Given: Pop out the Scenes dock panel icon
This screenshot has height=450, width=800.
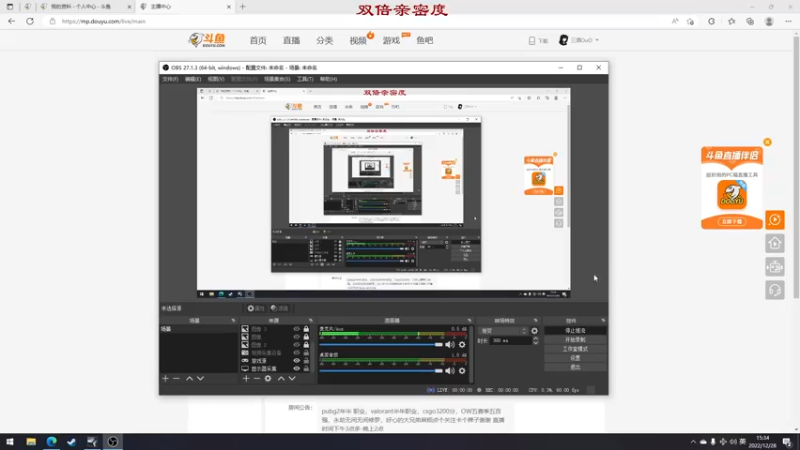Looking at the screenshot, I should (233, 320).
